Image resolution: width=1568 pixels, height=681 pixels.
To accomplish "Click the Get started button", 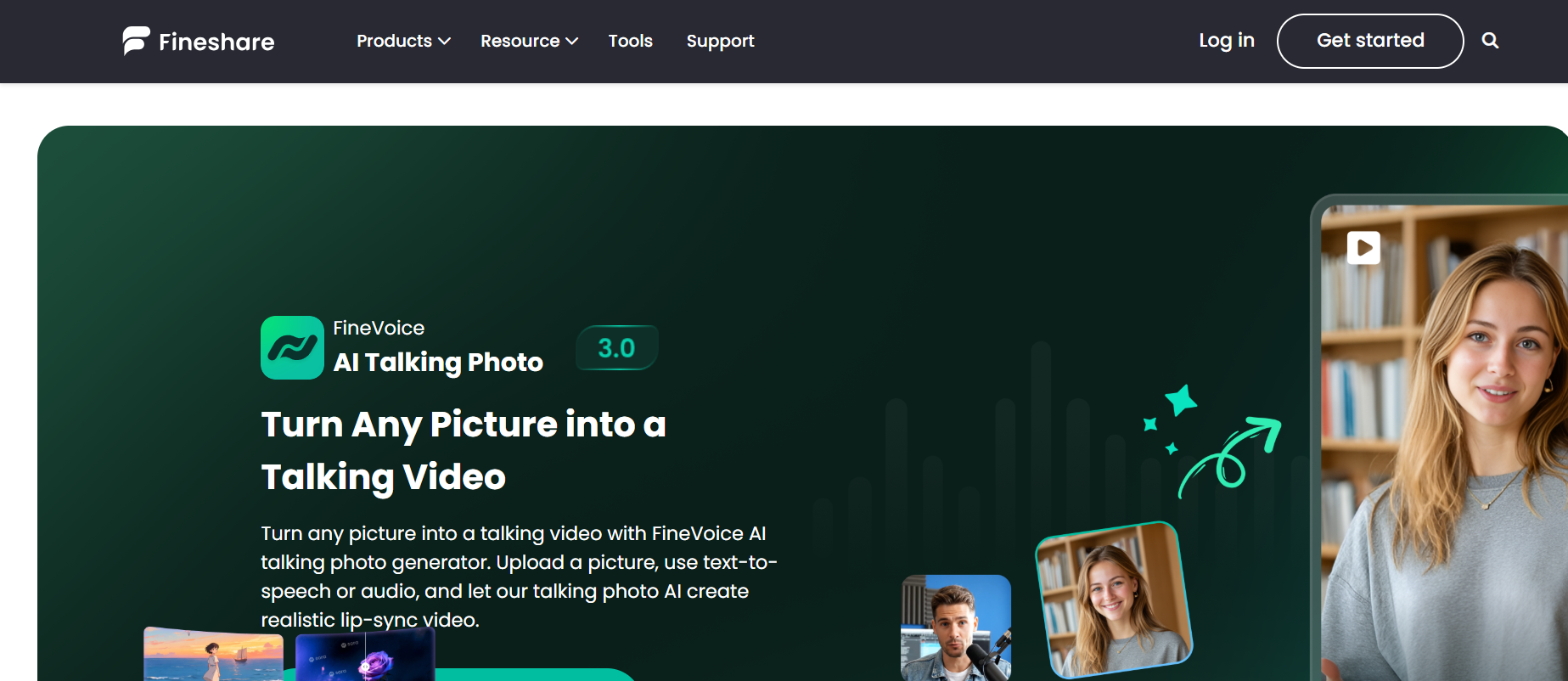I will (1370, 41).
